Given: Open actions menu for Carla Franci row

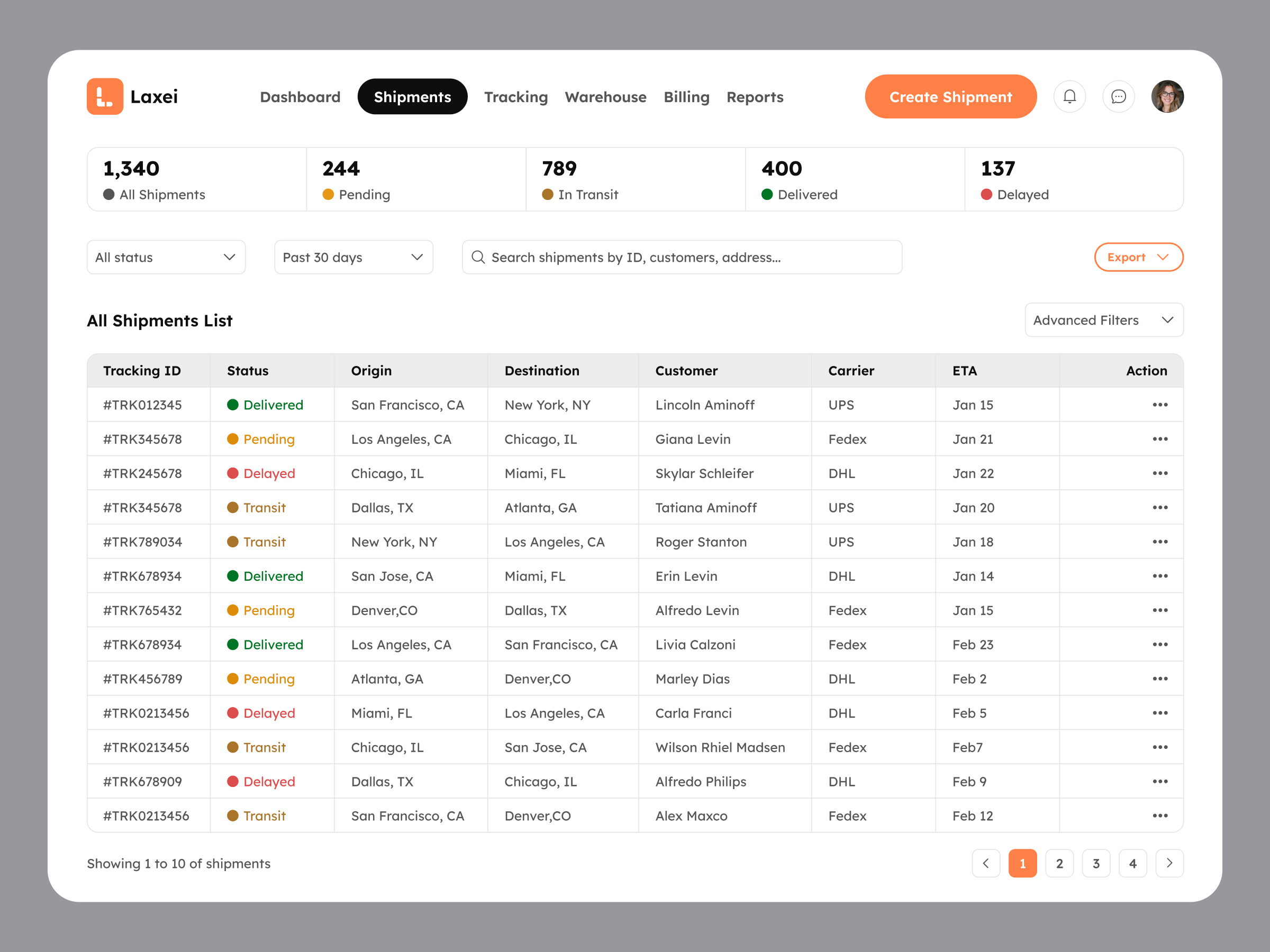Looking at the screenshot, I should coord(1160,713).
